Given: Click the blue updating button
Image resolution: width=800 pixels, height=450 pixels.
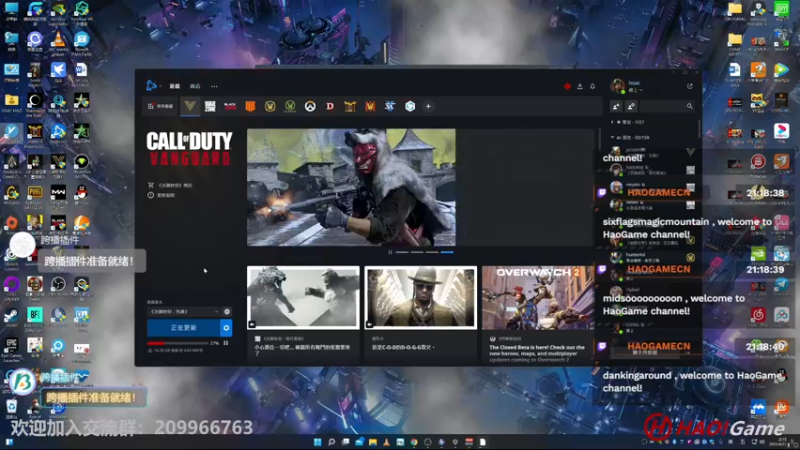Looking at the screenshot, I should click(183, 328).
